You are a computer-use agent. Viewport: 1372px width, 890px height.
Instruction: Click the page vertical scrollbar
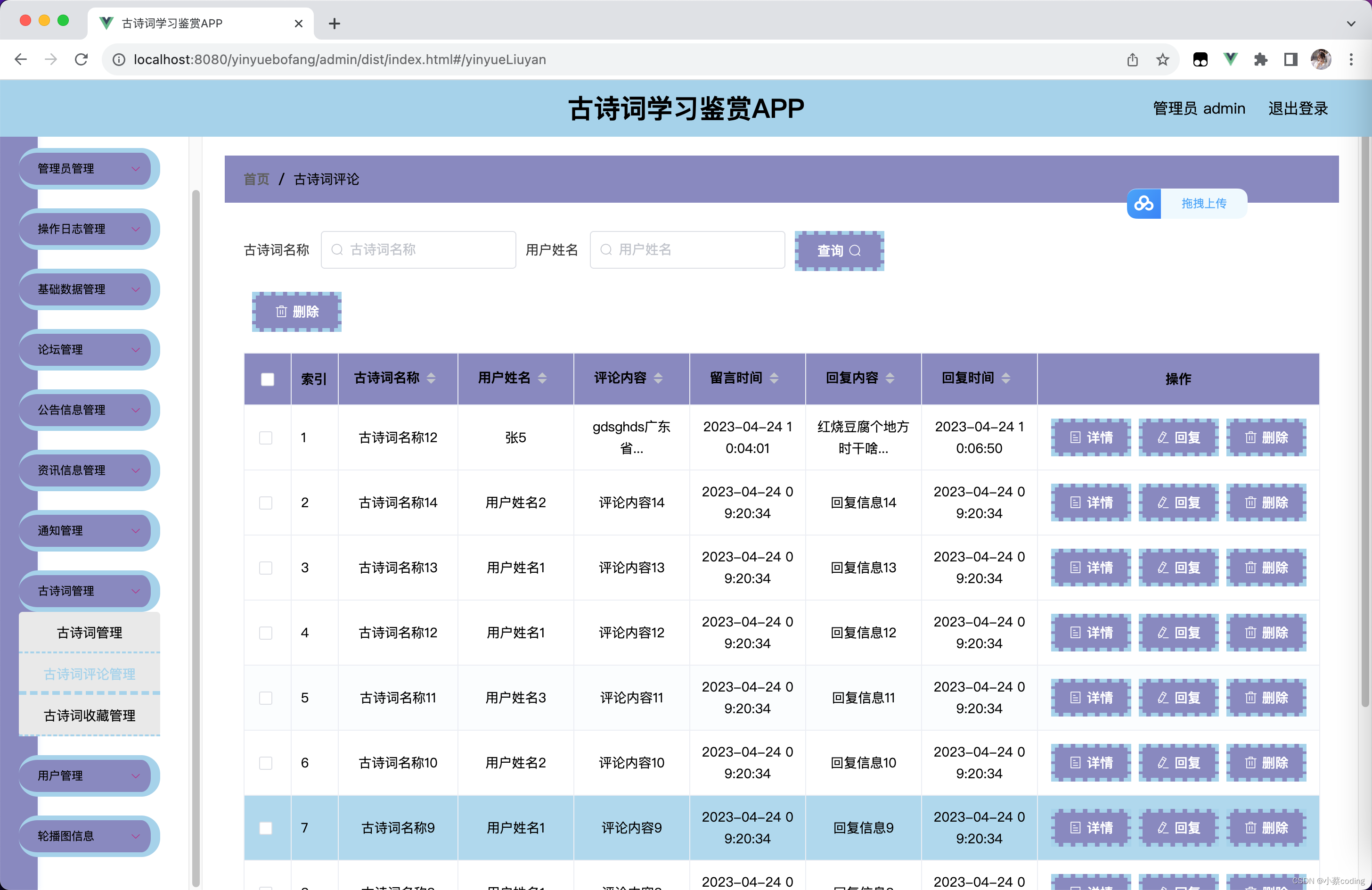pyautogui.click(x=1364, y=421)
